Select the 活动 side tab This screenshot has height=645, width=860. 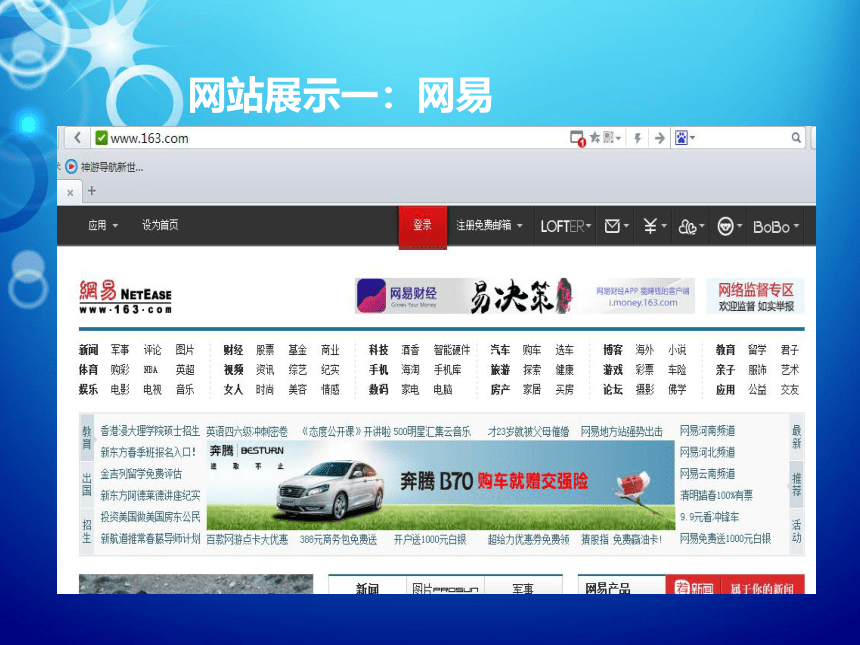coord(796,531)
